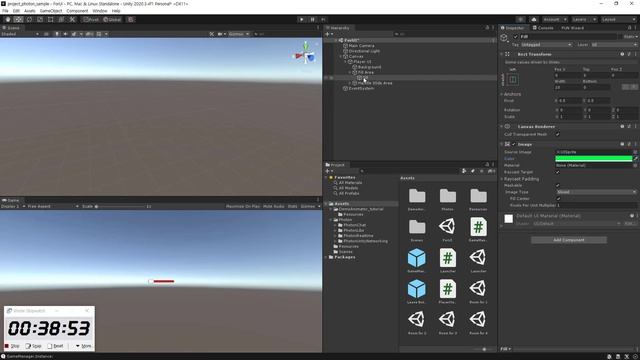Screen dimensions: 640x360
Task: Open the Tag dropdown showing Untagged
Action: click(x=546, y=45)
